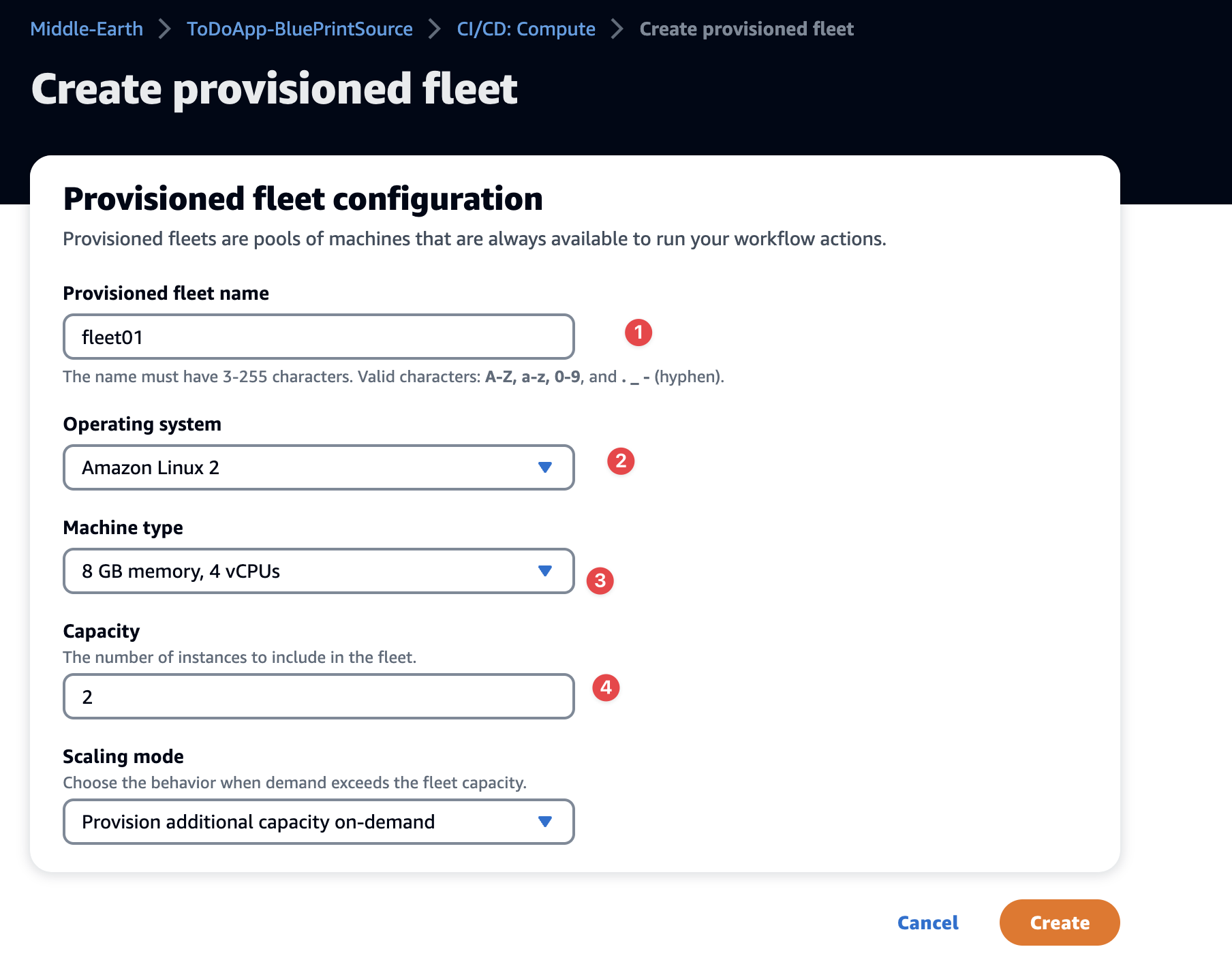Click the Machine type dropdown arrow
1232x962 pixels.
click(x=544, y=571)
